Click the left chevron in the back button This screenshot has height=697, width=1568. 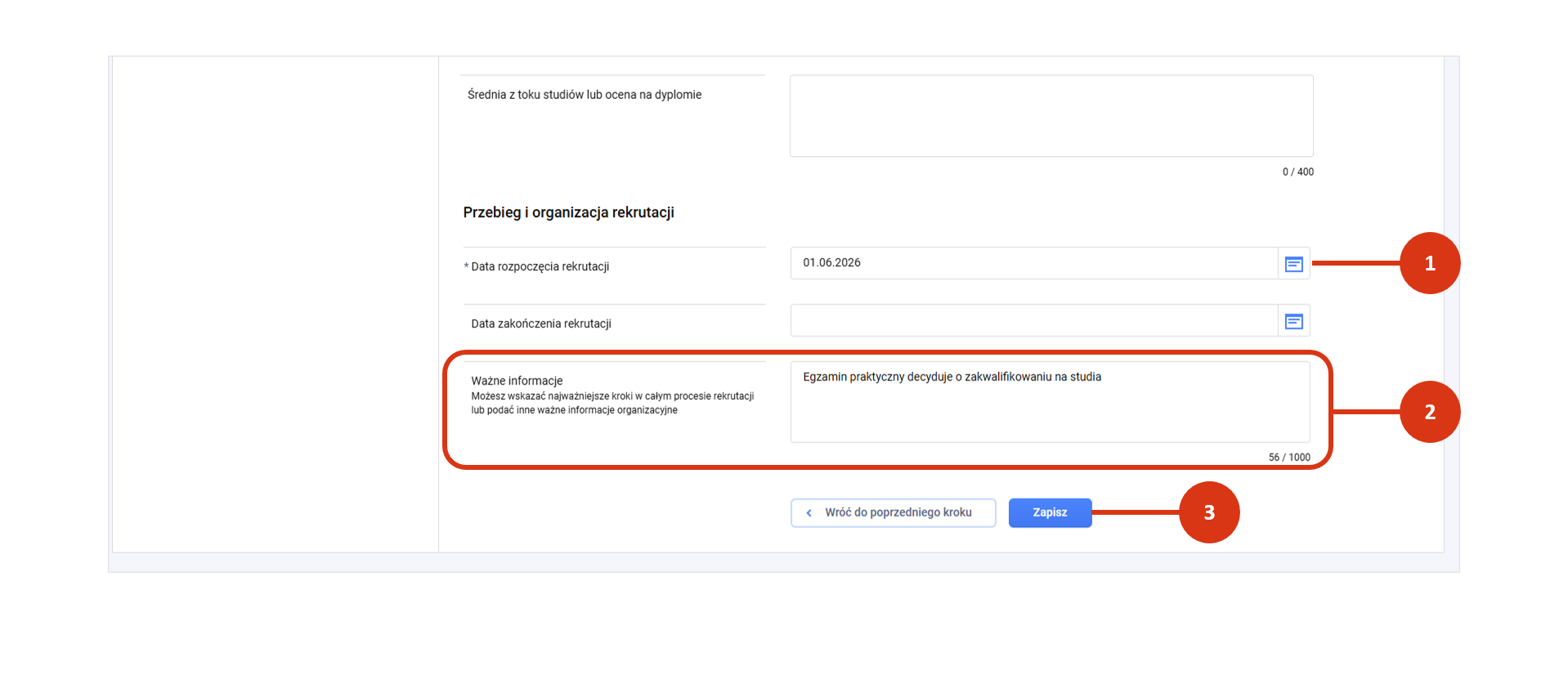(809, 513)
